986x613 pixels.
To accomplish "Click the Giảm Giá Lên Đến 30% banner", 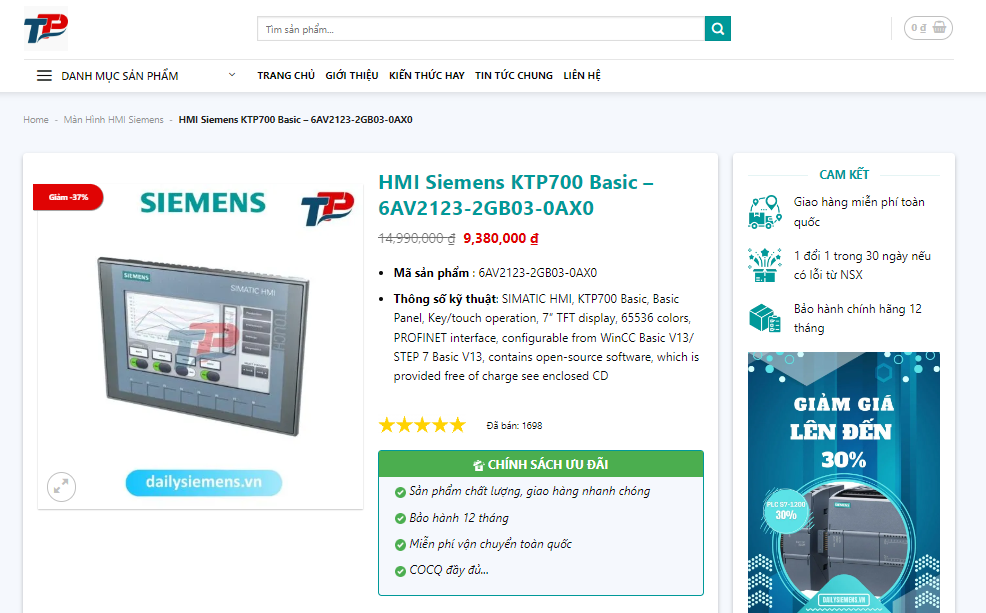I will coord(844,482).
